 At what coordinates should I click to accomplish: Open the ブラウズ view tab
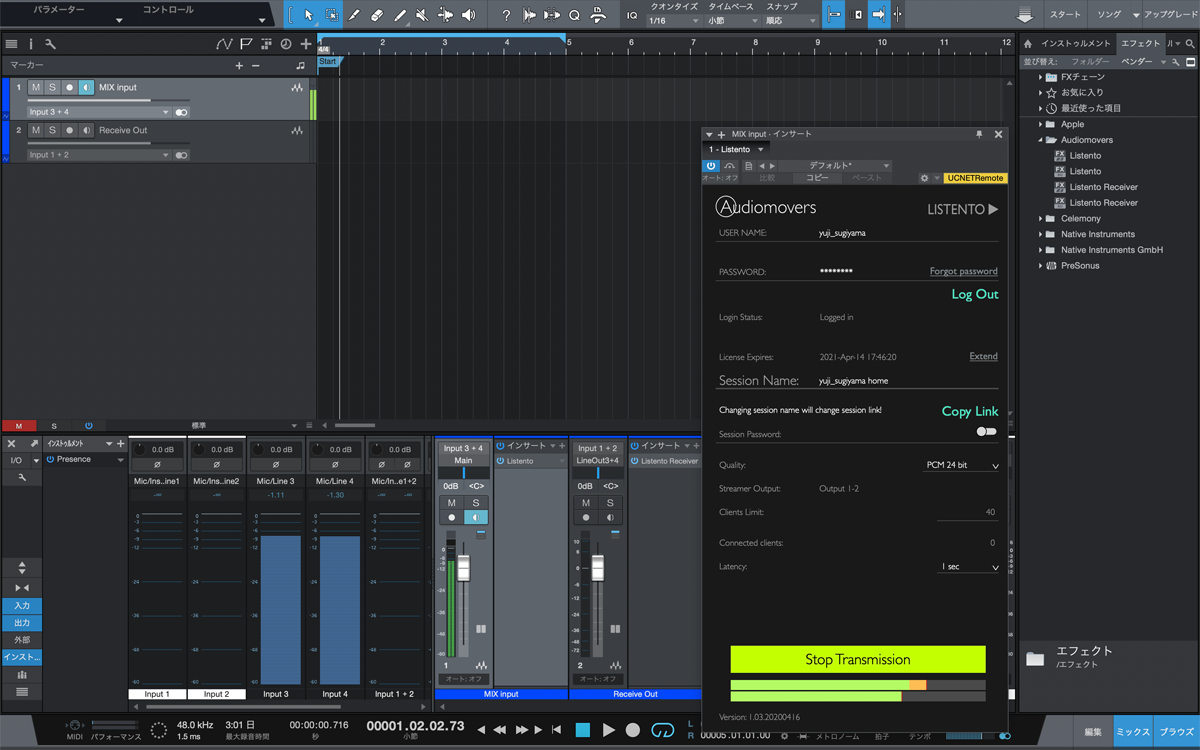1176,732
